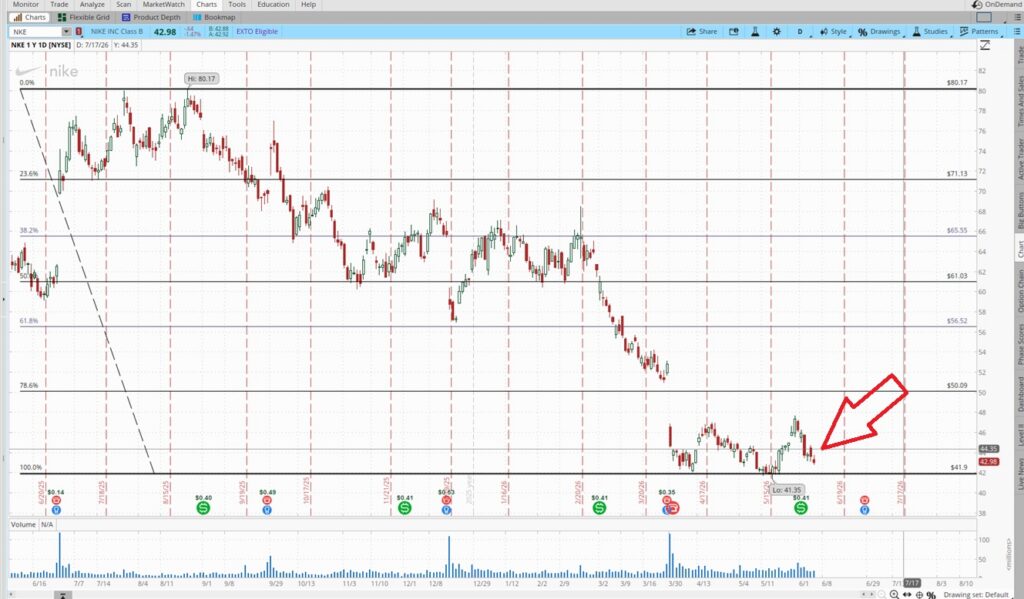
Task: Open the Style dropdown
Action: click(834, 31)
